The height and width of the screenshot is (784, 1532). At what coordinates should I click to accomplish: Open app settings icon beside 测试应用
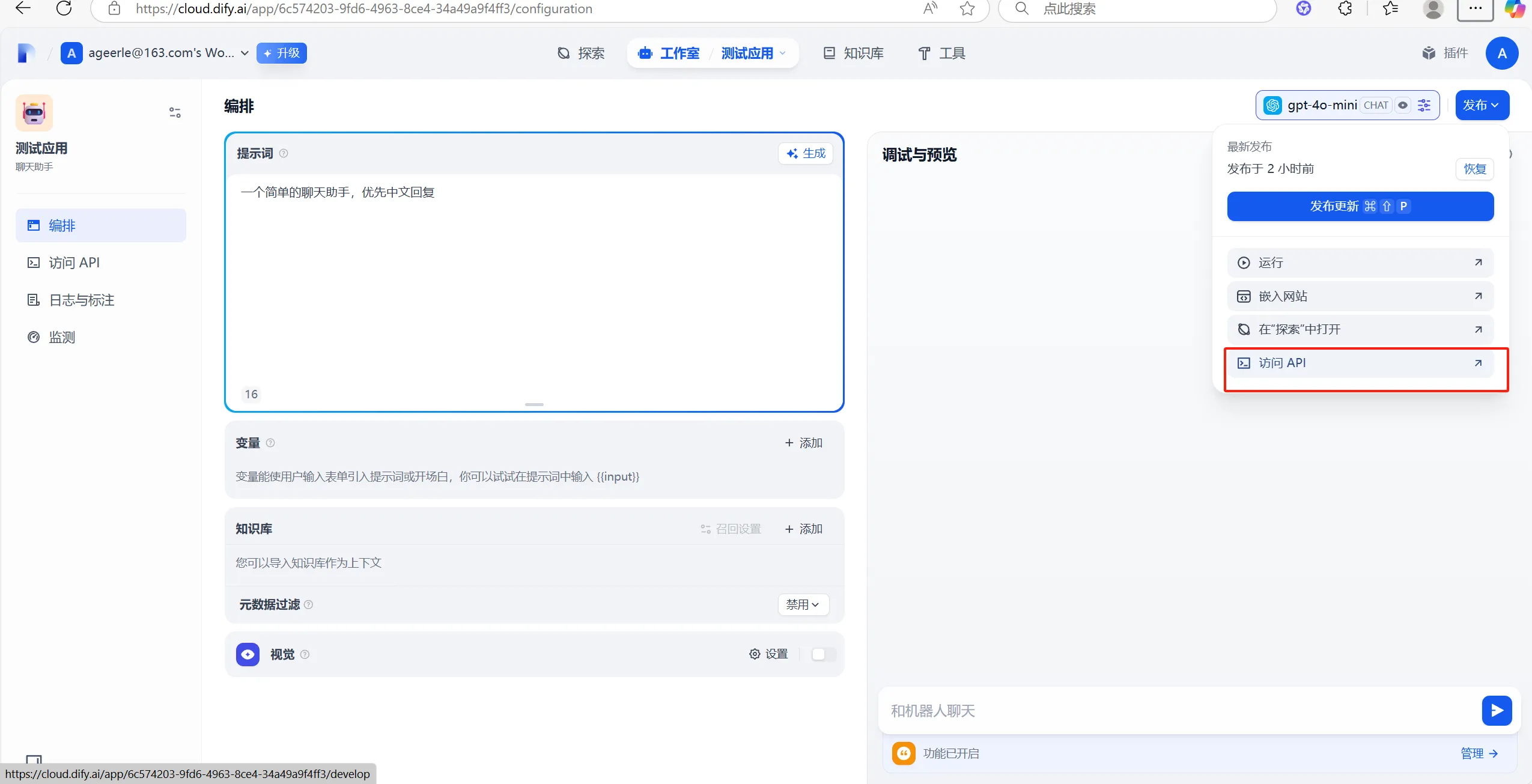(x=175, y=112)
